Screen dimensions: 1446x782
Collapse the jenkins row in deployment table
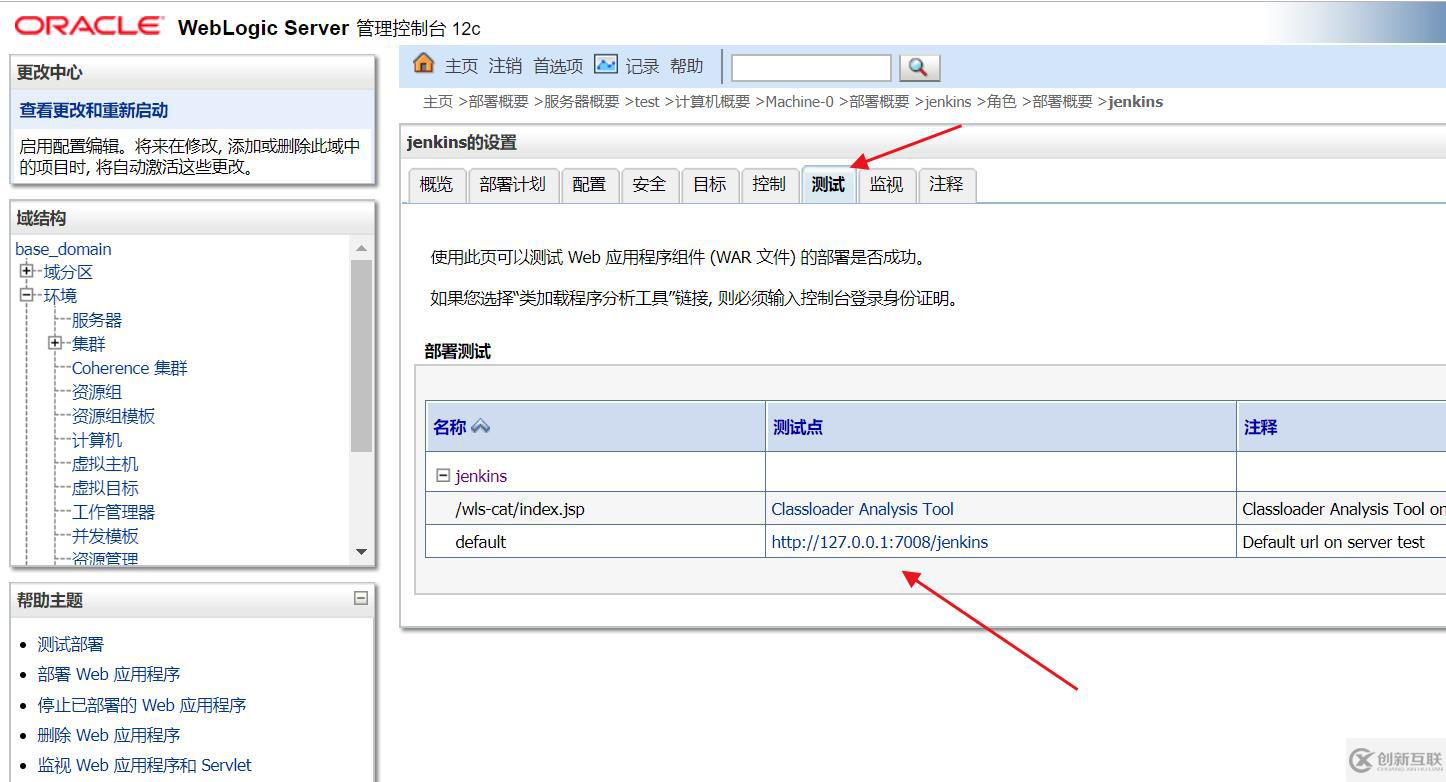(443, 476)
